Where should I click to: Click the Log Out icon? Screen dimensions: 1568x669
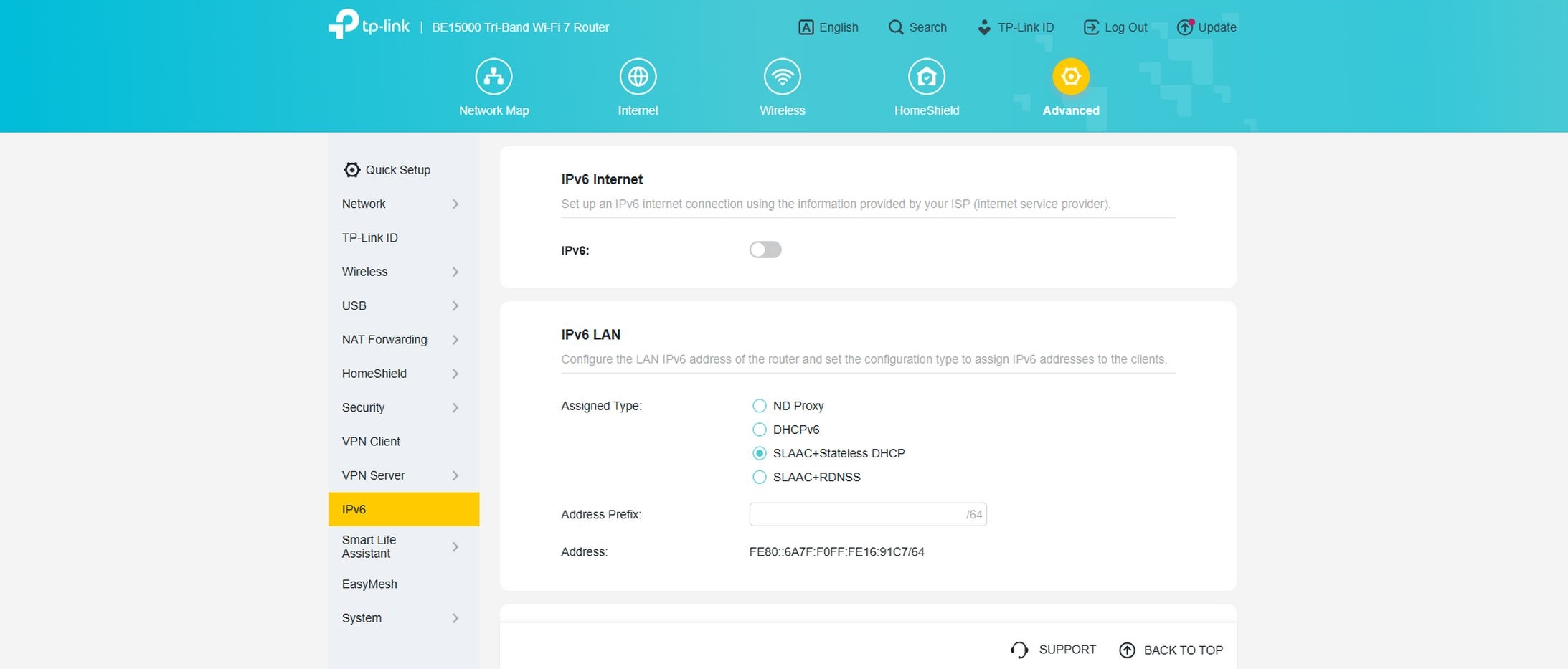[x=1091, y=27]
